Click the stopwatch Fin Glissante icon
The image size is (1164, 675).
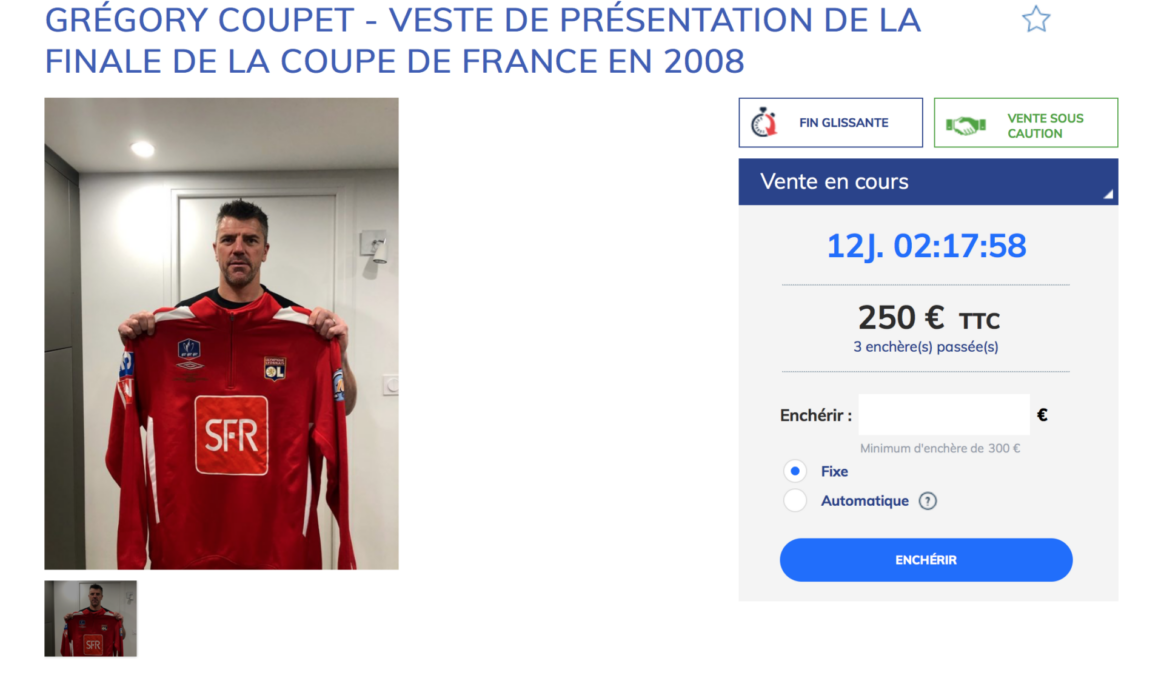(764, 123)
